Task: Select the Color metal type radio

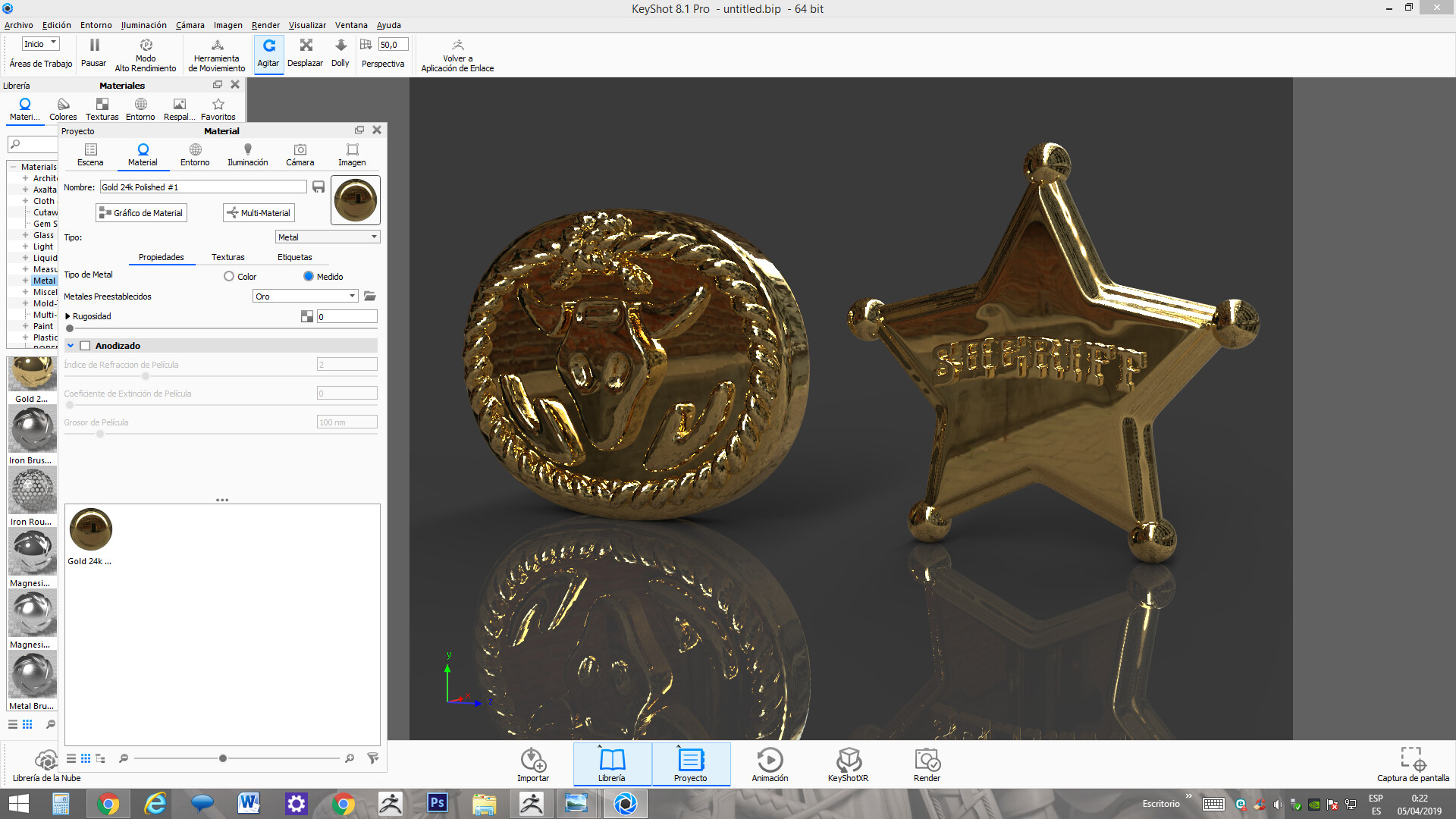Action: 229,277
